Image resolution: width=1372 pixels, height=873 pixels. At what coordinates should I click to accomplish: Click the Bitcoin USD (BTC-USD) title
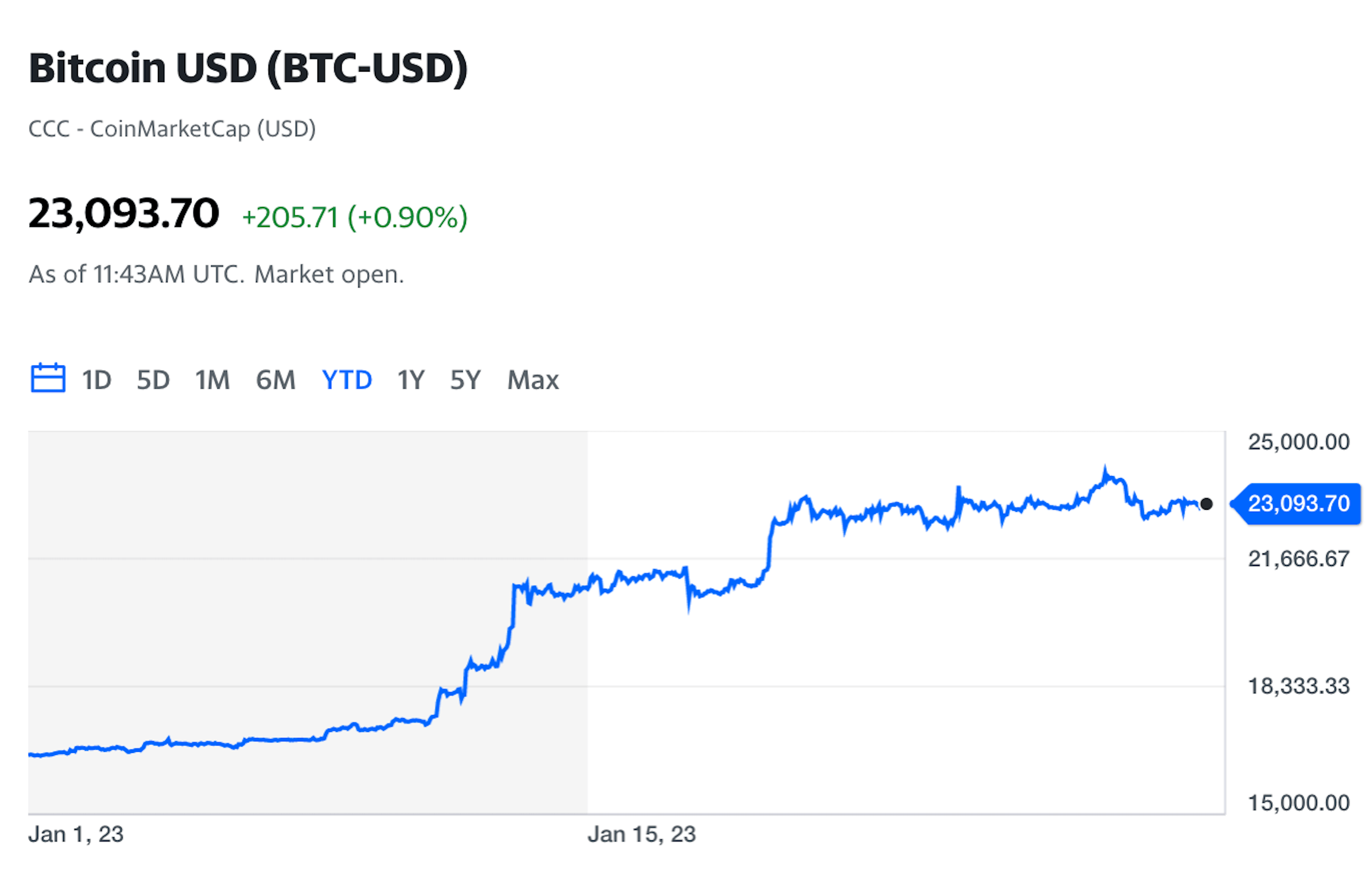click(x=248, y=68)
